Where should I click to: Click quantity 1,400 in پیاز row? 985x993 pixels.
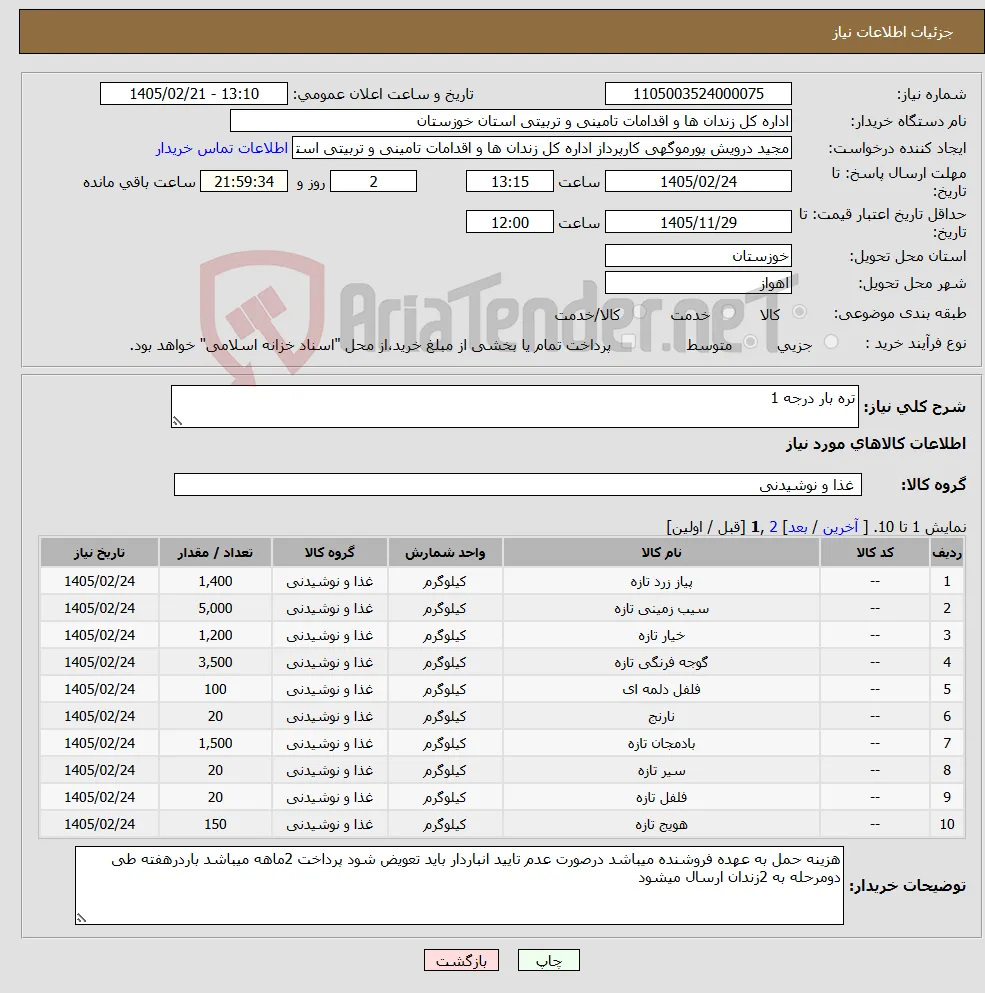215,581
